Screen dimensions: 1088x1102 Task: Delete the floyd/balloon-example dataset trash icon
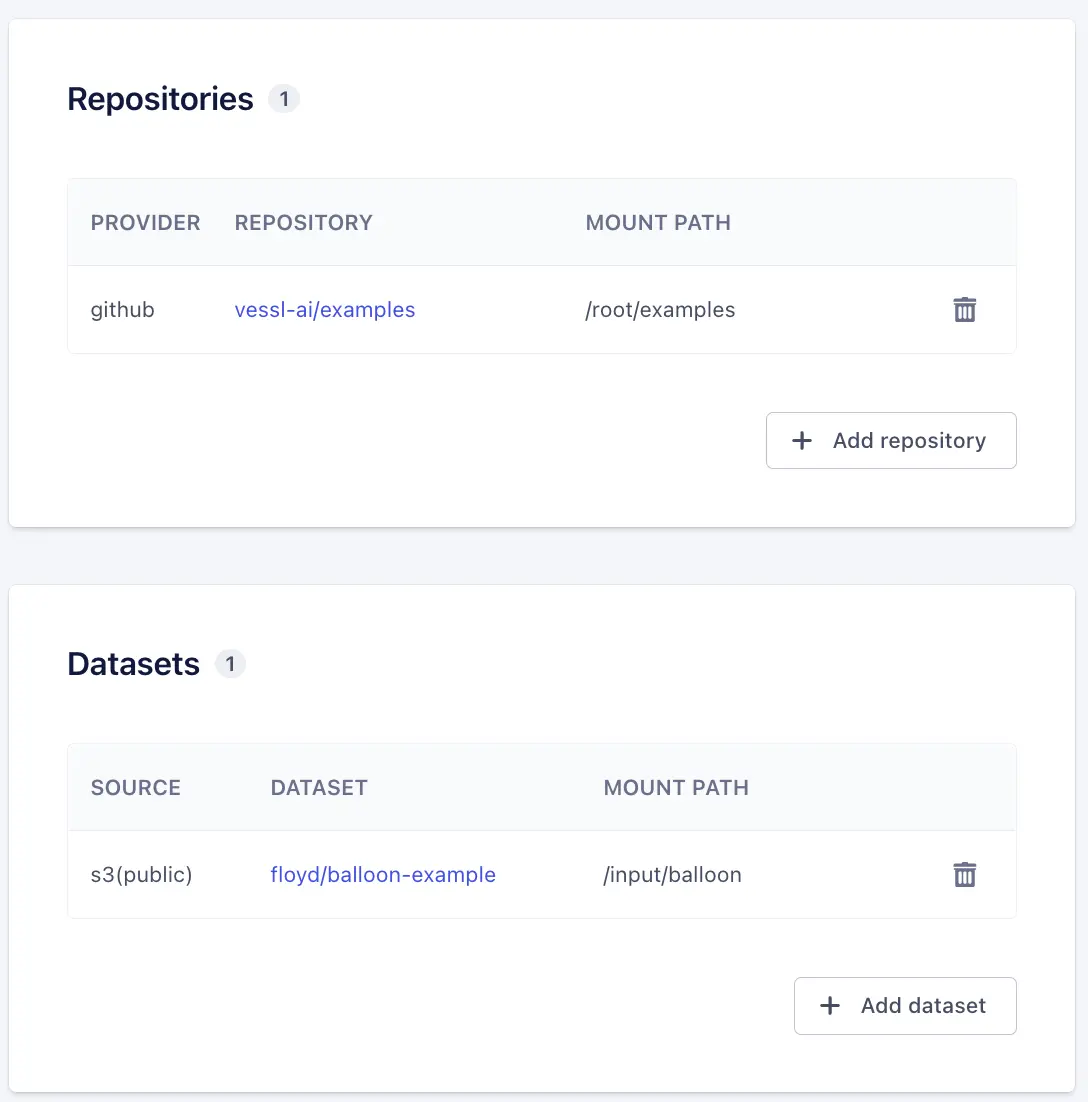coord(964,875)
